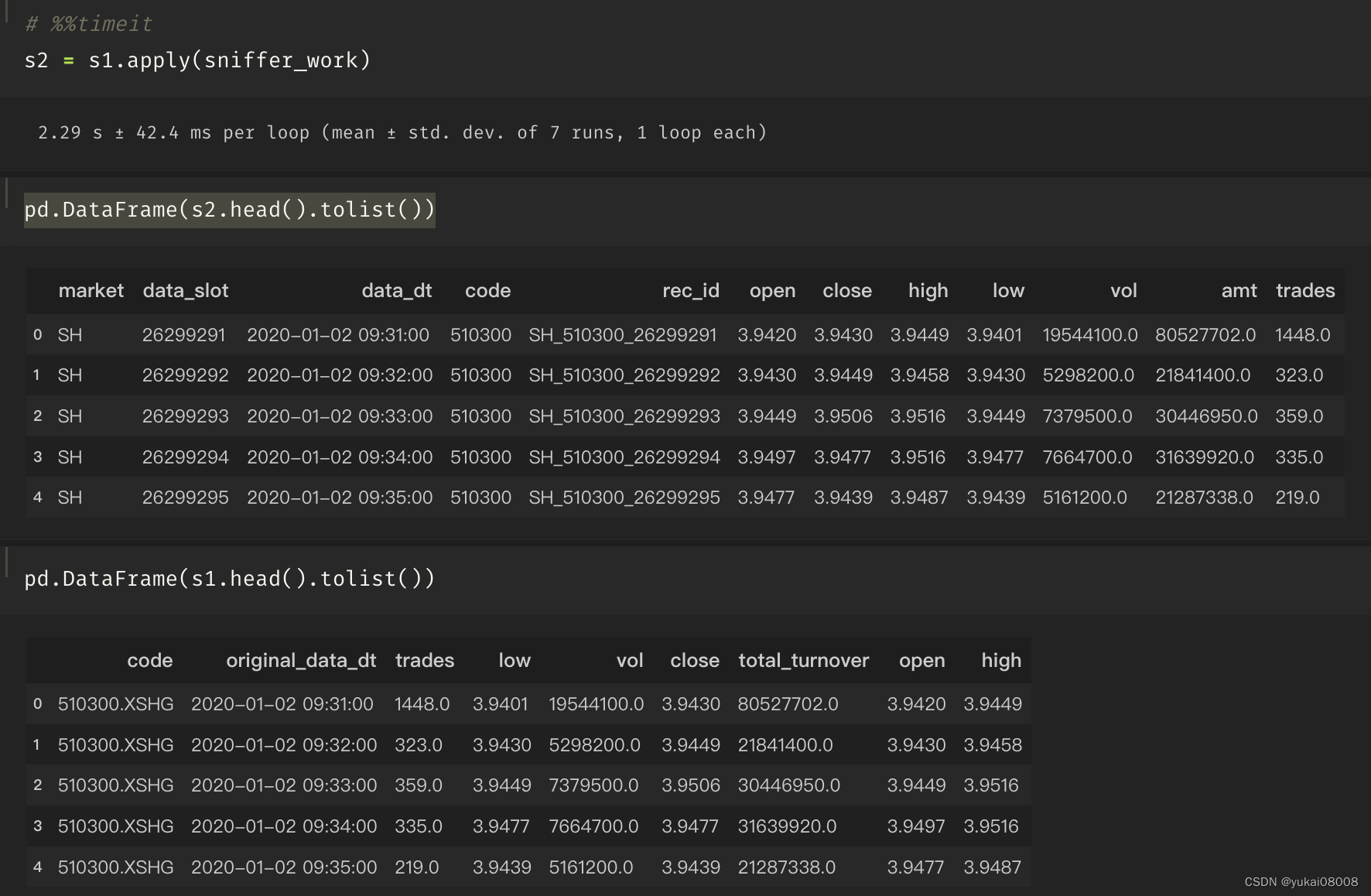1371x896 pixels.
Task: Click the 'data_dt' column header
Action: point(397,291)
